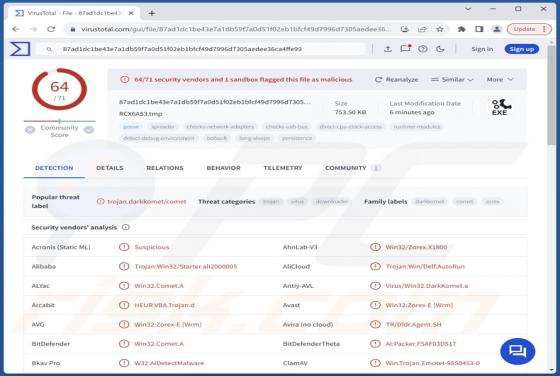
Task: Open the tab search chevron in browser title bar
Action: (468, 9)
